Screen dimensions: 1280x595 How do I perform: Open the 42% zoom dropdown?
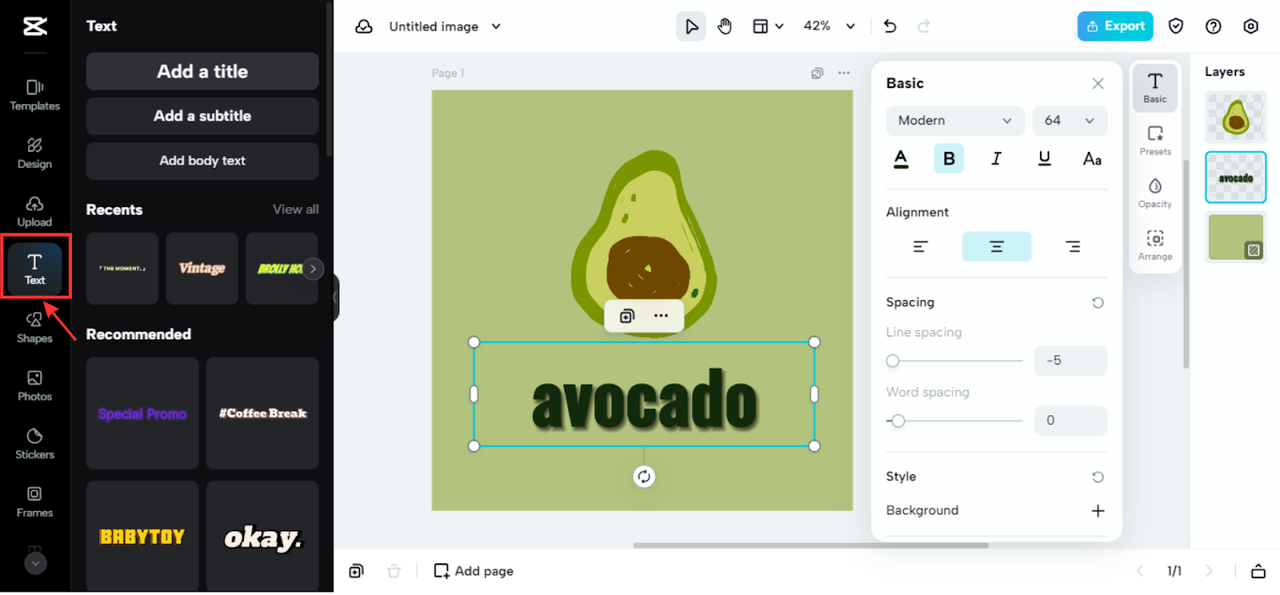tap(830, 27)
